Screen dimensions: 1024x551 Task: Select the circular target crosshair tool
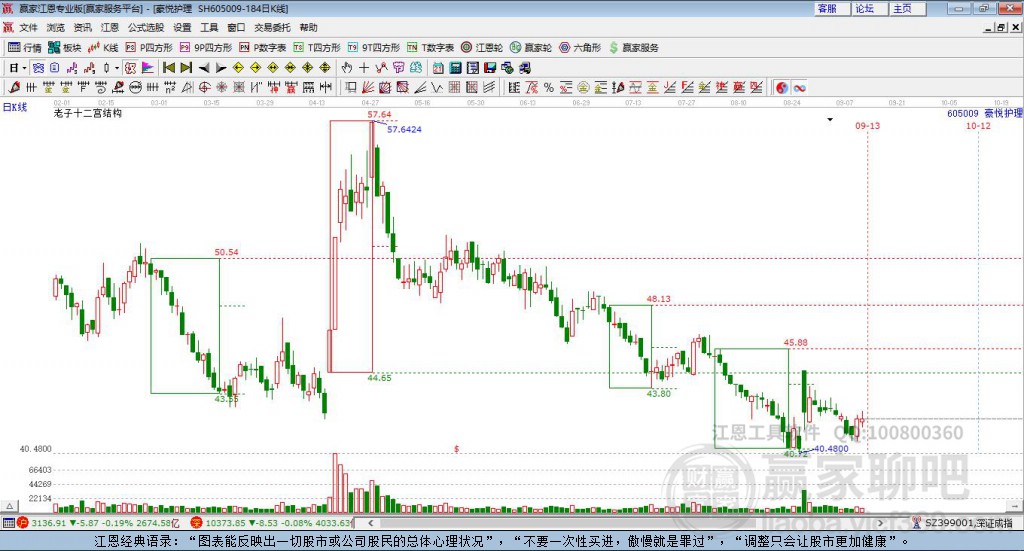coord(204,87)
